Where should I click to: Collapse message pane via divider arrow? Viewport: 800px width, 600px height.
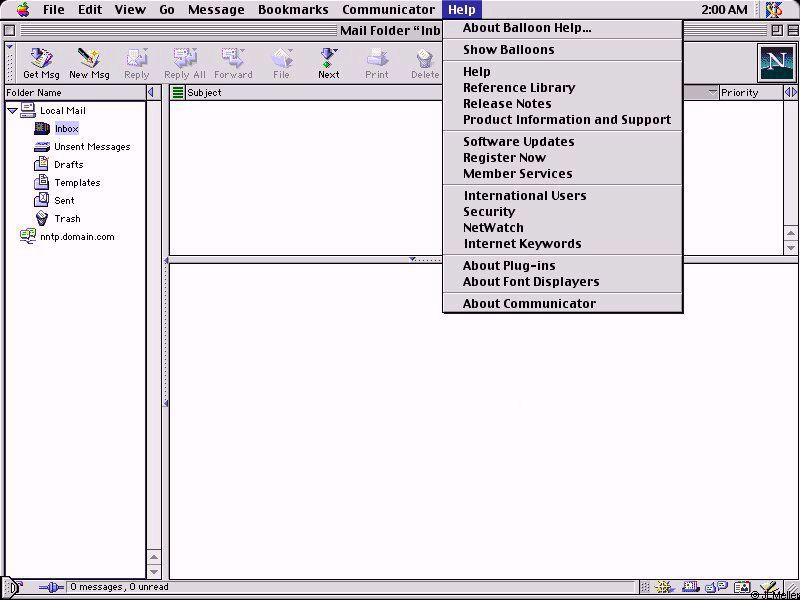[412, 259]
